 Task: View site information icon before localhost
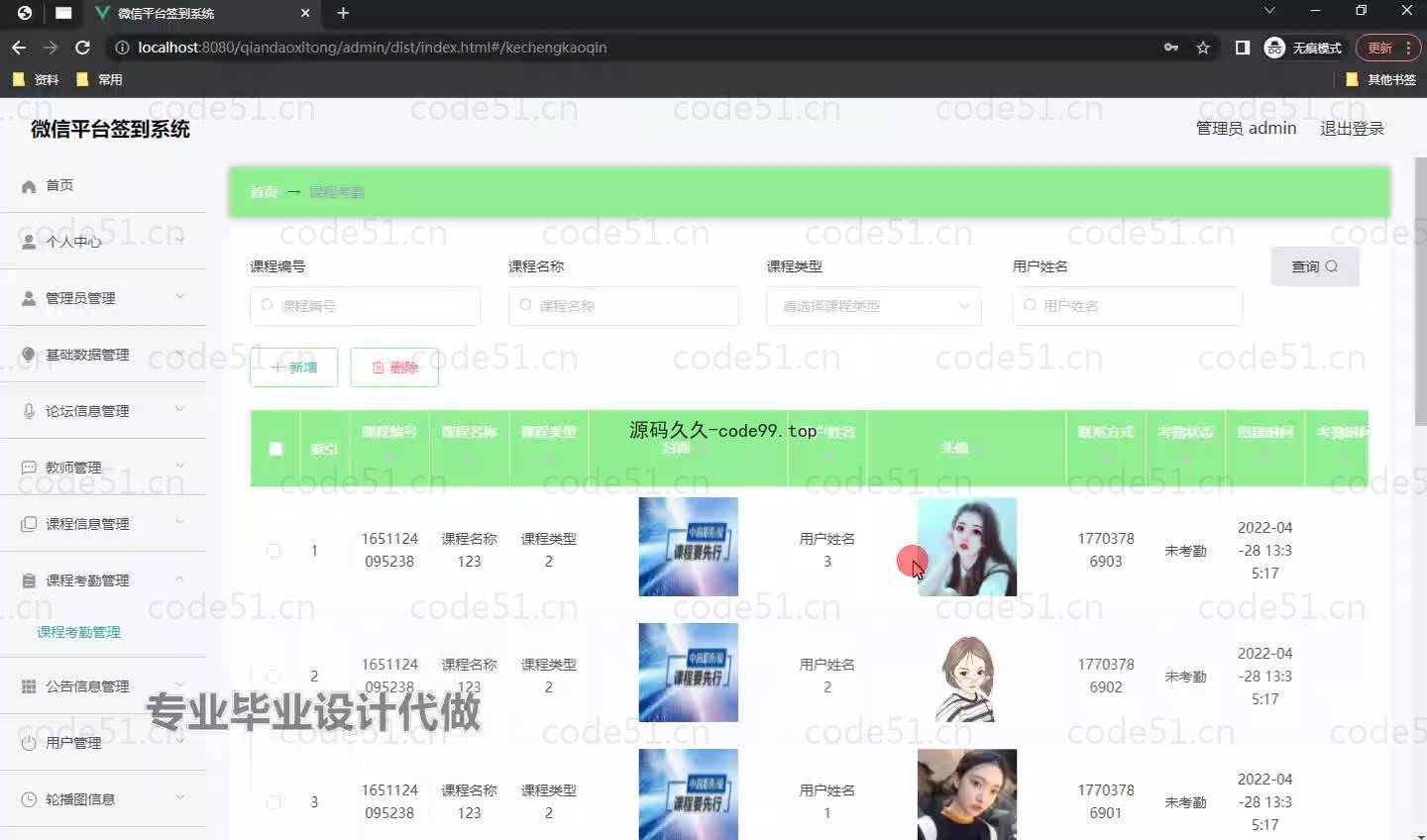pos(122,48)
